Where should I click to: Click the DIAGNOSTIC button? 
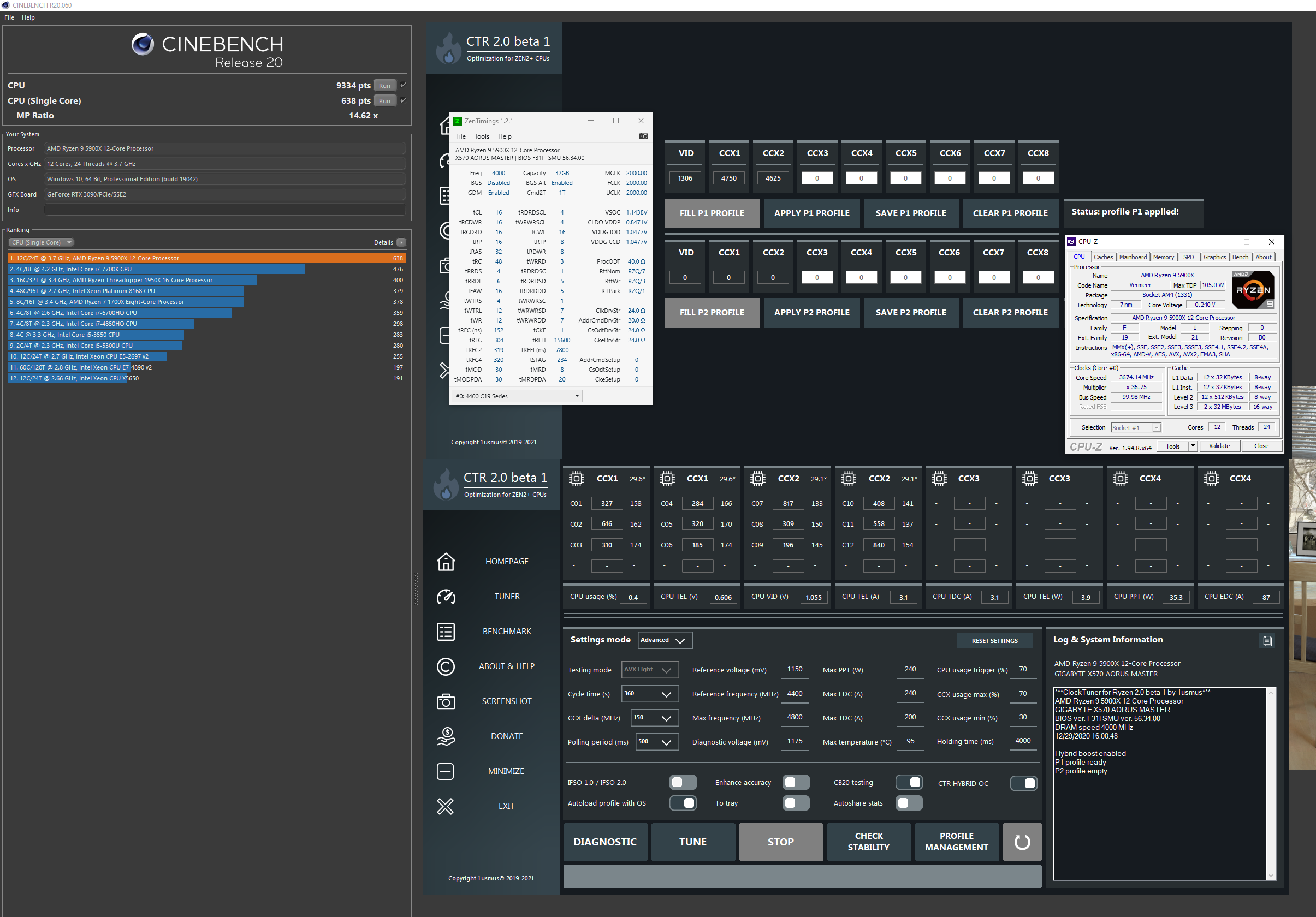click(604, 842)
